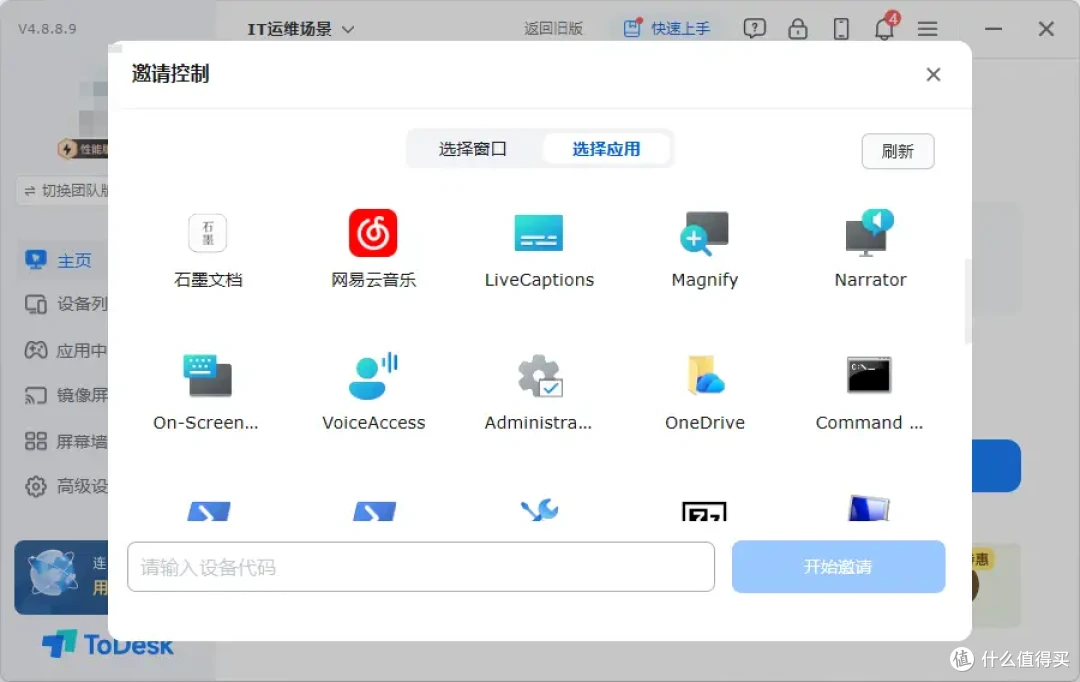This screenshot has width=1080, height=682.
Task: Choose the 网易云音乐 app icon
Action: pos(373,233)
